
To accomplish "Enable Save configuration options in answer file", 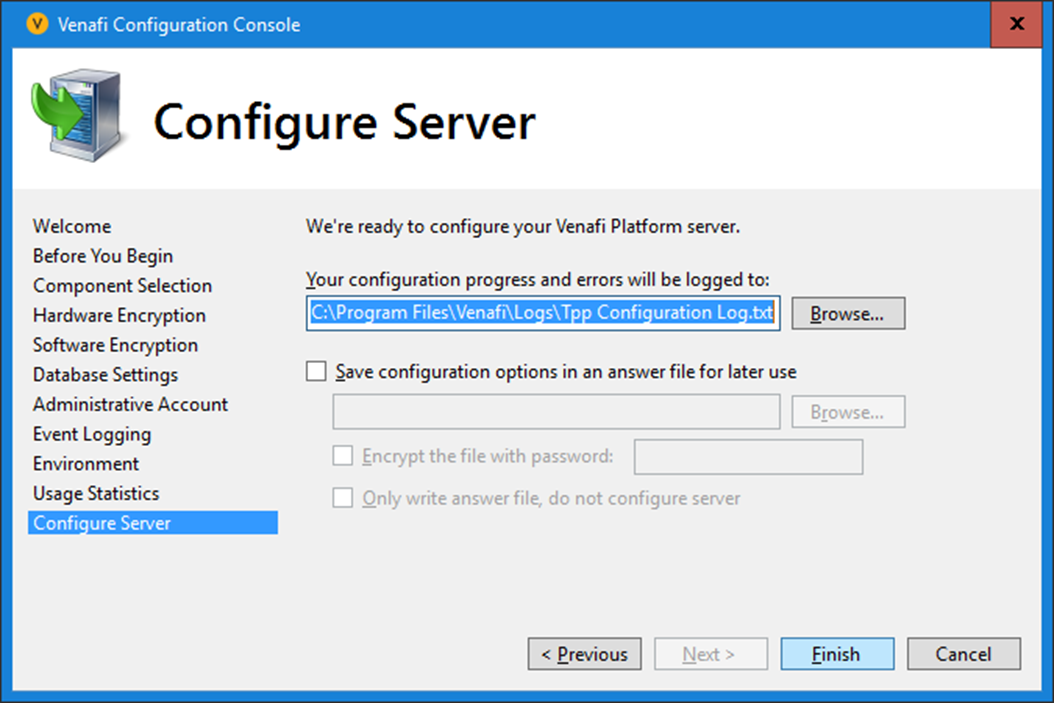I will 317,372.
